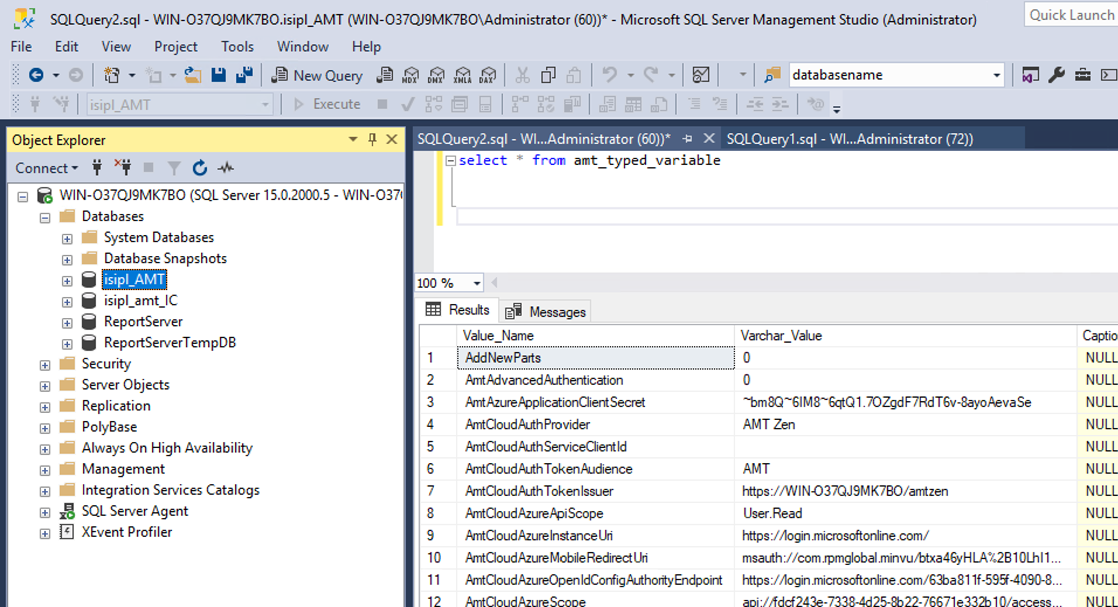Viewport: 1118px width, 607px height.
Task: Click the Navigate Backward arrow icon
Action: pos(36,75)
